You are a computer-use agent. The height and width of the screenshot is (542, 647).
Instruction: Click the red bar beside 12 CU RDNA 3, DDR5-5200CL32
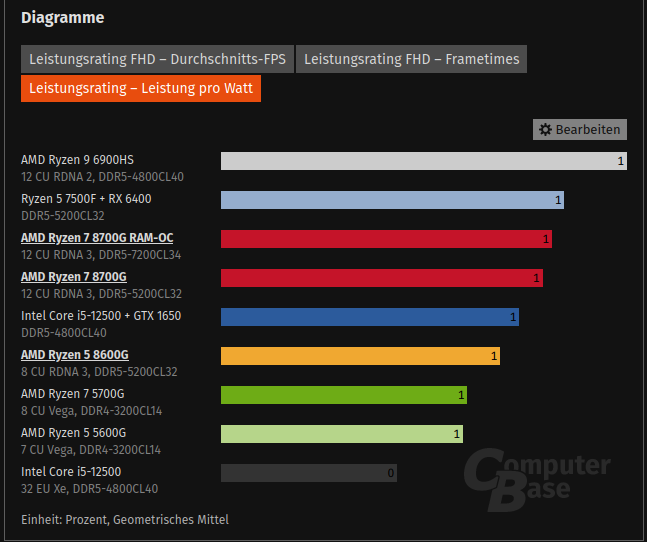pyautogui.click(x=382, y=278)
